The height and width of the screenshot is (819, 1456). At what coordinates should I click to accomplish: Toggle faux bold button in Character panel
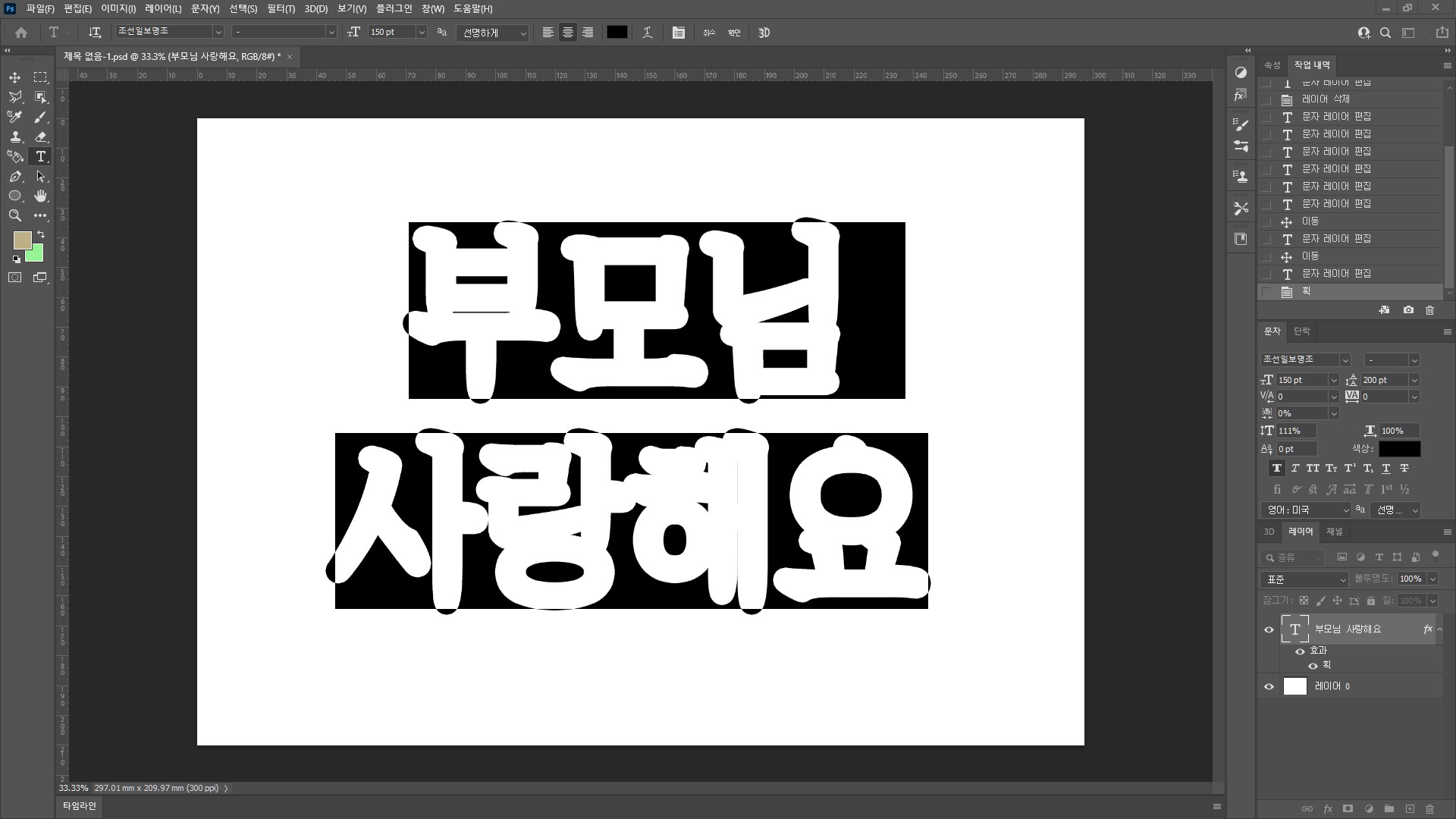(x=1277, y=468)
